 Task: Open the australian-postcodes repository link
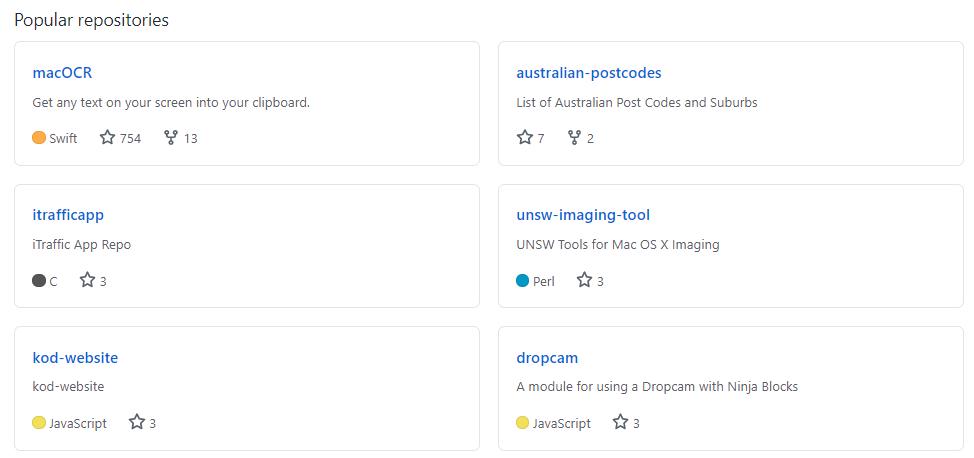click(x=588, y=72)
